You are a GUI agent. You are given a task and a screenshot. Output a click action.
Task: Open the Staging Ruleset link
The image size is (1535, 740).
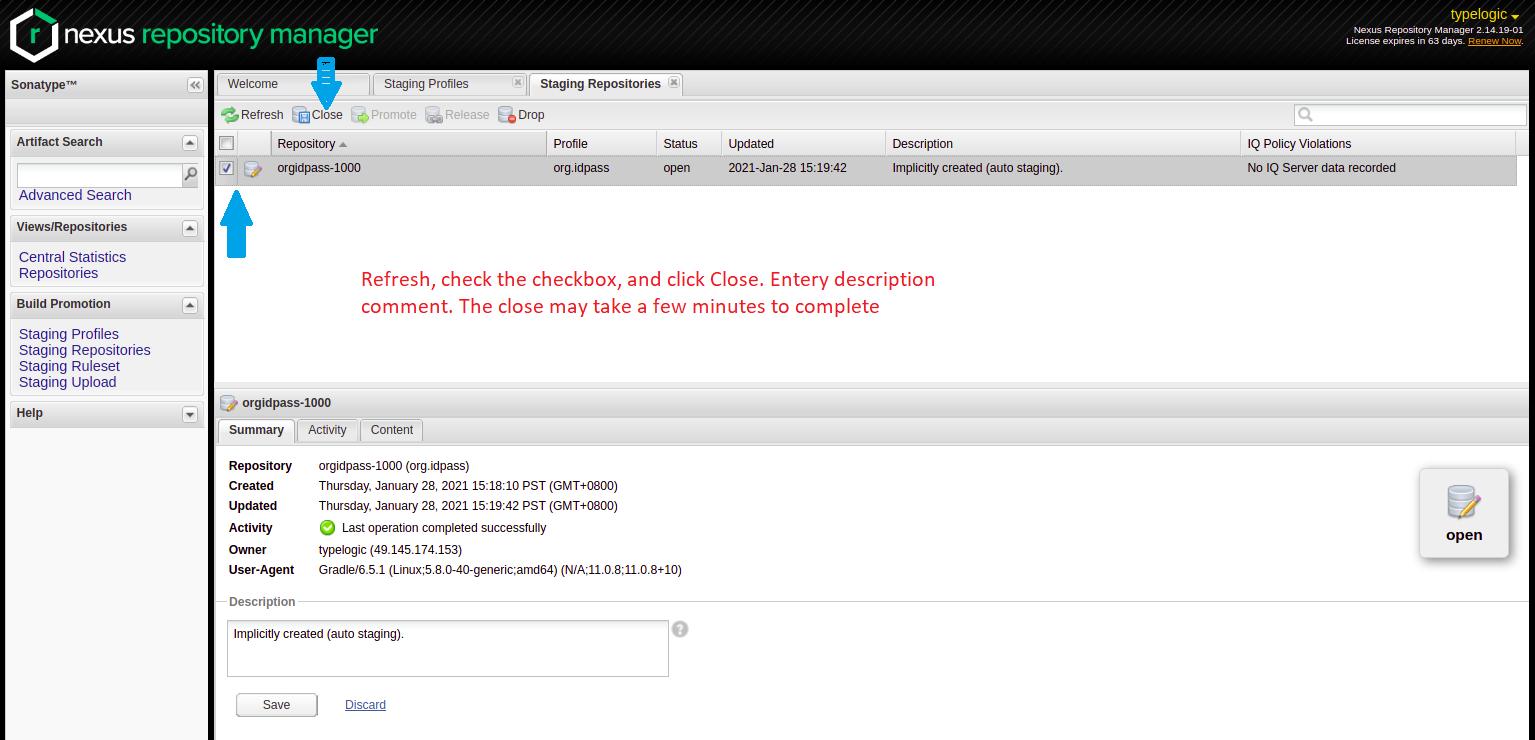(69, 366)
